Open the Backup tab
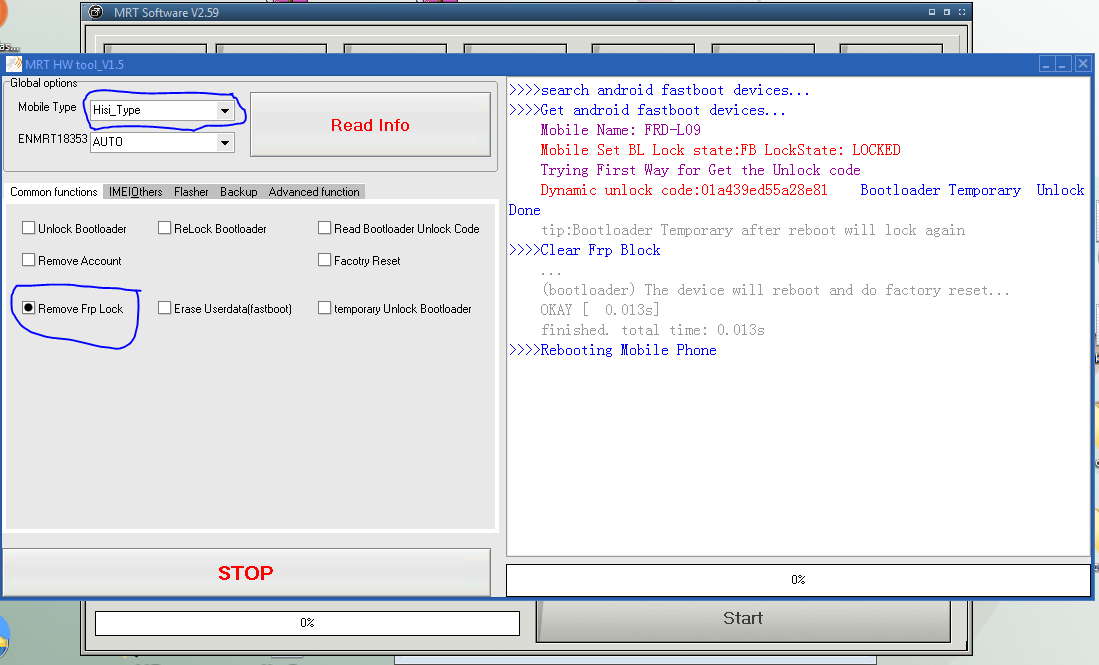Screen dimensions: 1099x665 [238, 192]
